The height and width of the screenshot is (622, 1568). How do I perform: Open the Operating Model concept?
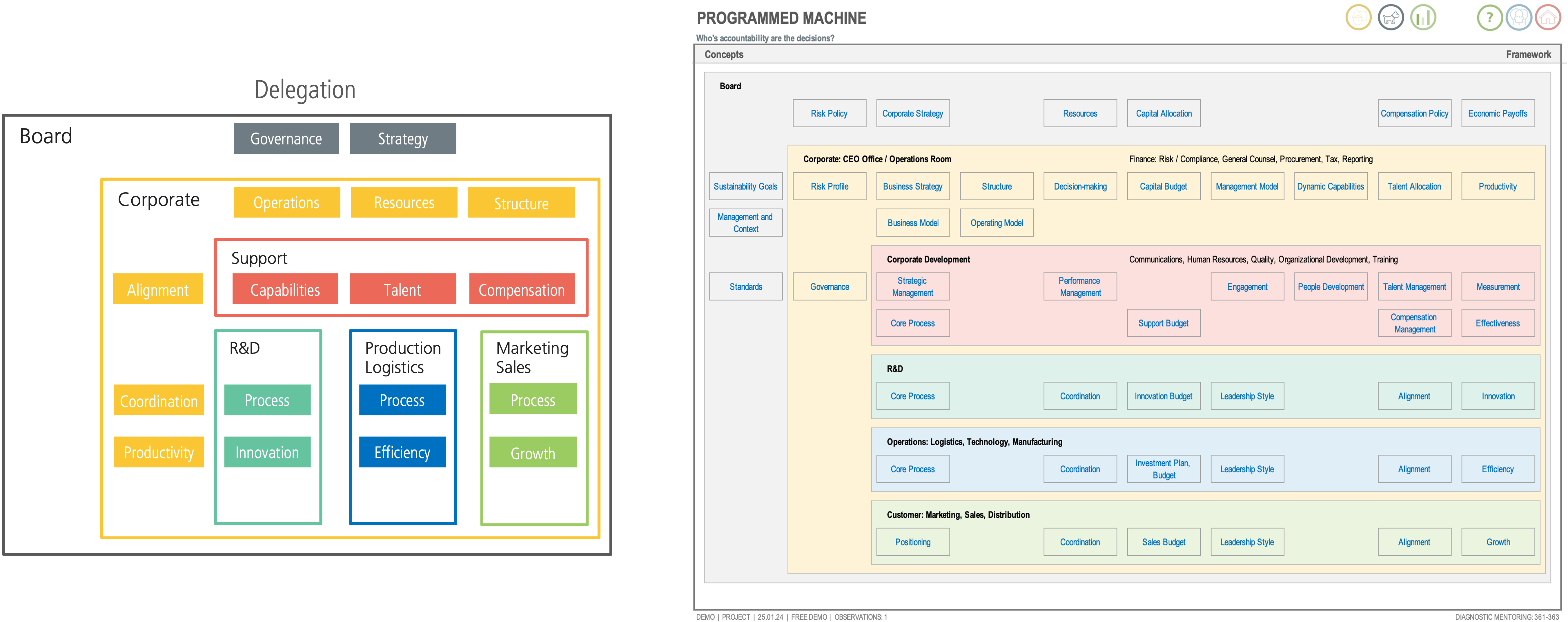[x=997, y=223]
